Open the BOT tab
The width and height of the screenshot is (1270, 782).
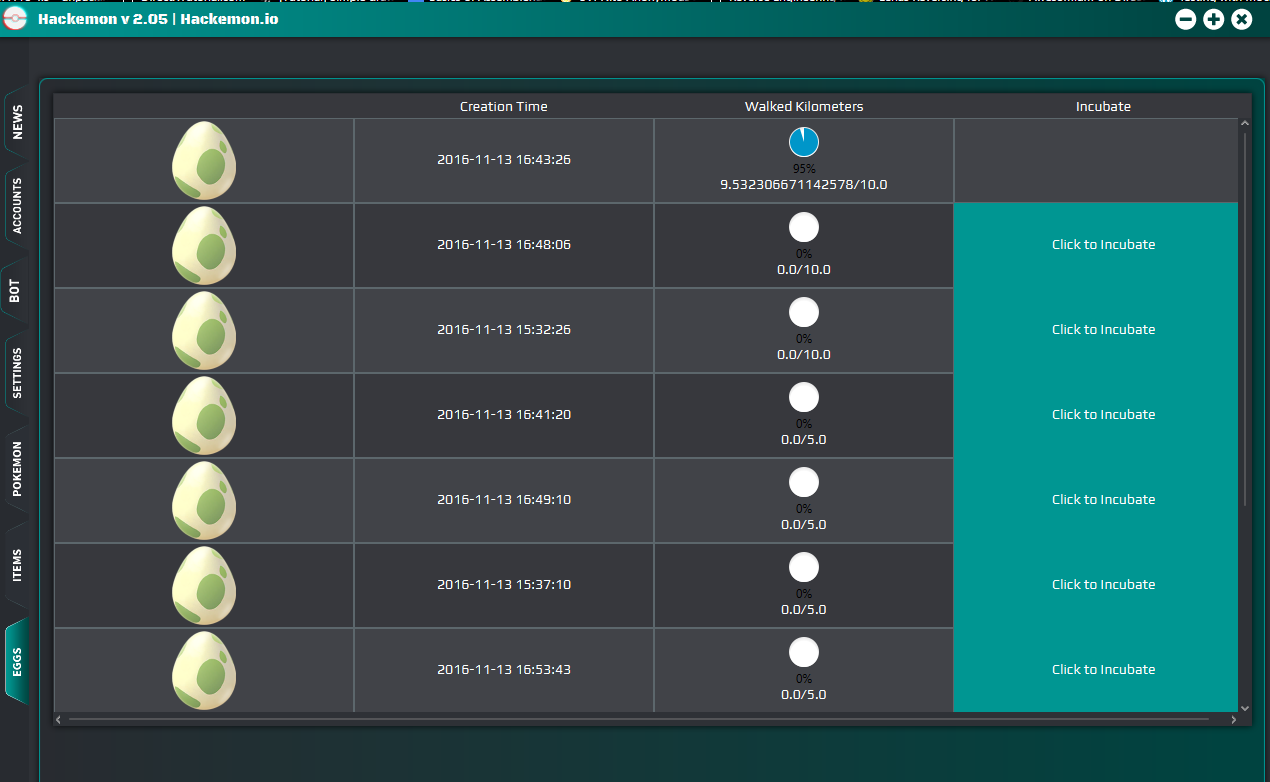(x=16, y=291)
